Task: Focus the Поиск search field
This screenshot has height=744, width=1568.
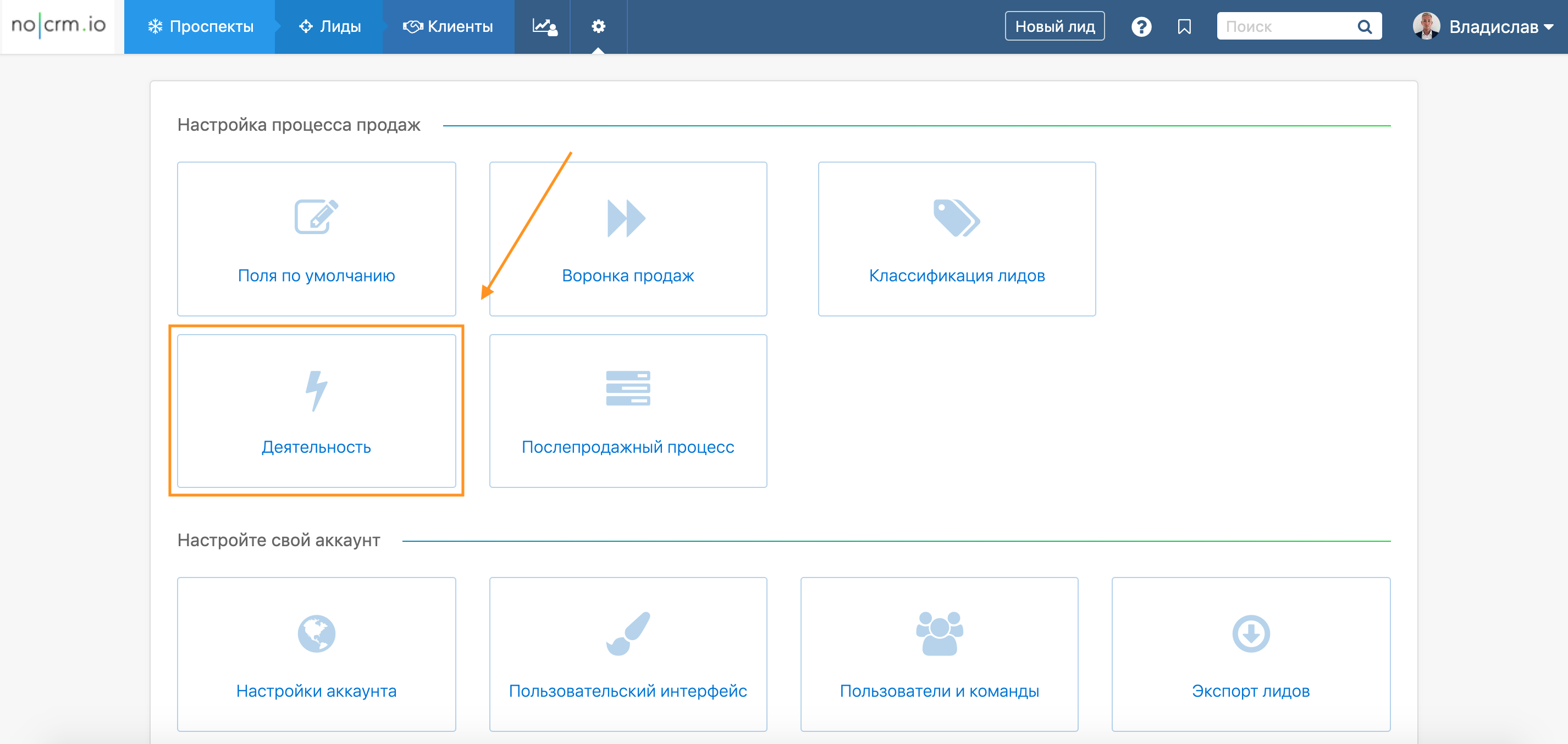Action: [1284, 27]
